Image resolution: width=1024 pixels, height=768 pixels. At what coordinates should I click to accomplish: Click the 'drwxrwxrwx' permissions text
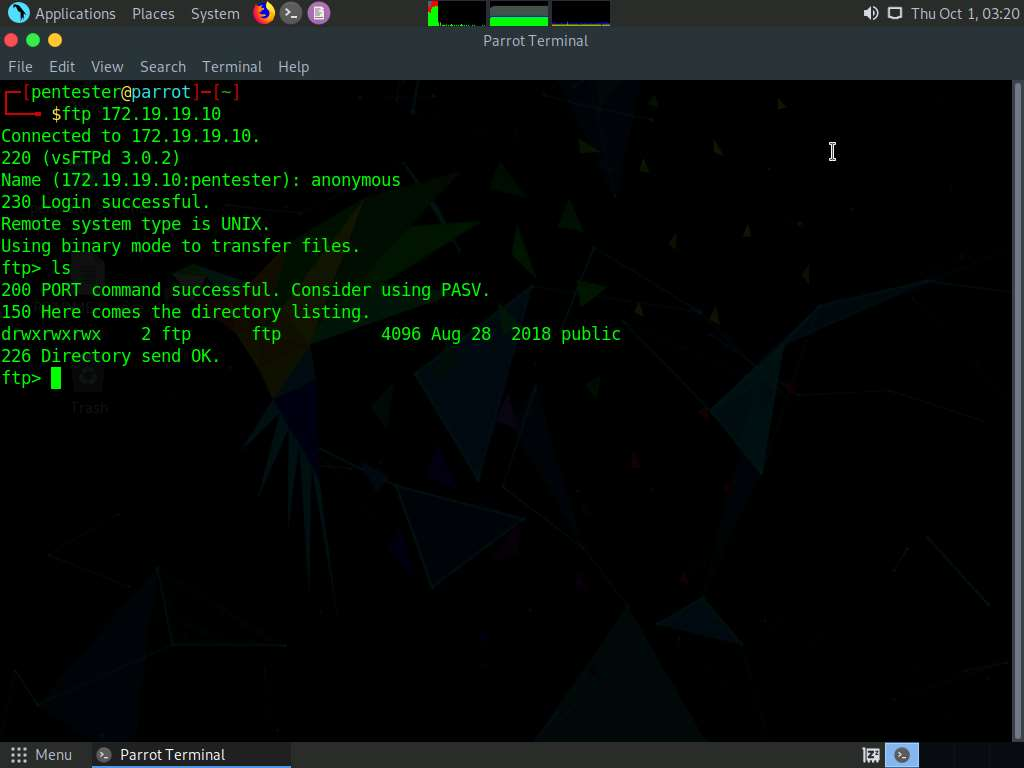[51, 334]
